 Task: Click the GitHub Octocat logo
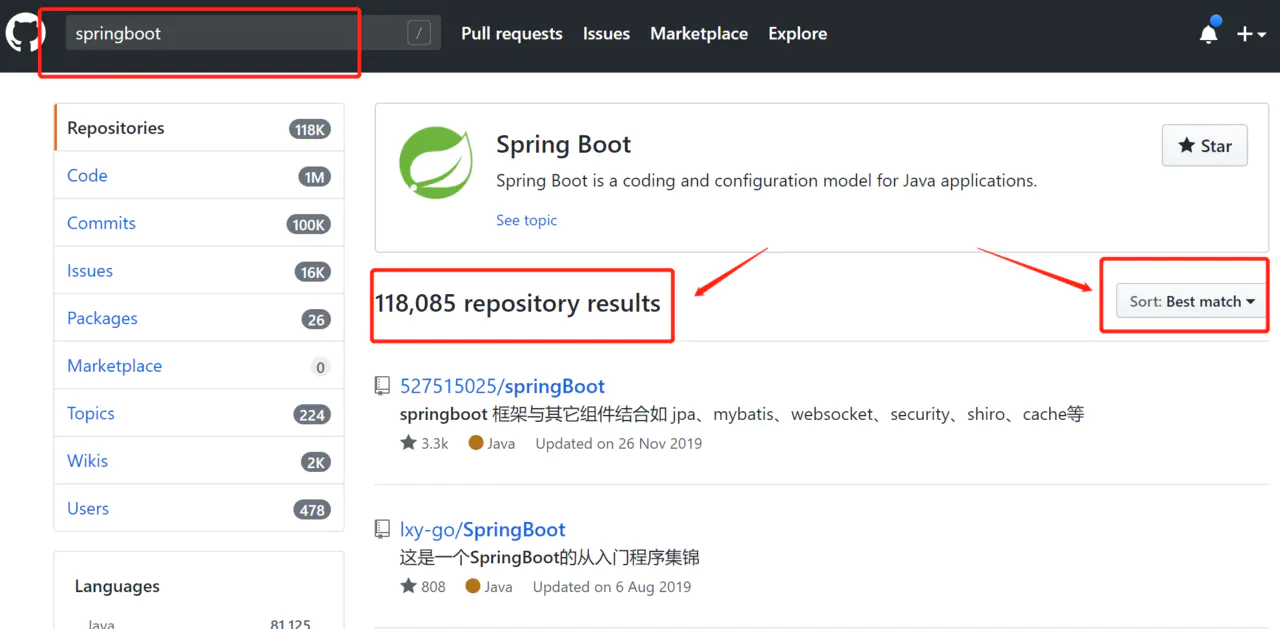(25, 33)
